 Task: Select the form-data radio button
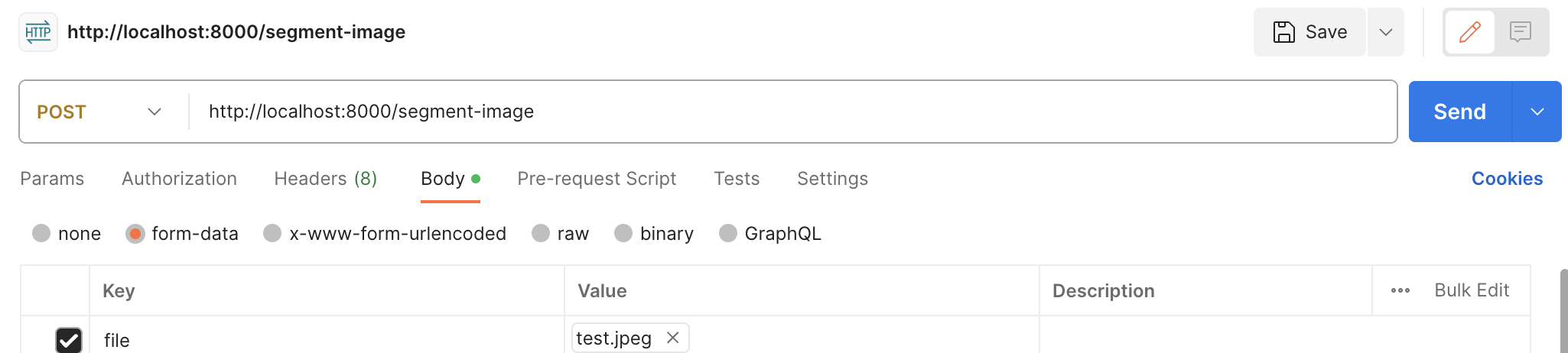click(x=135, y=234)
